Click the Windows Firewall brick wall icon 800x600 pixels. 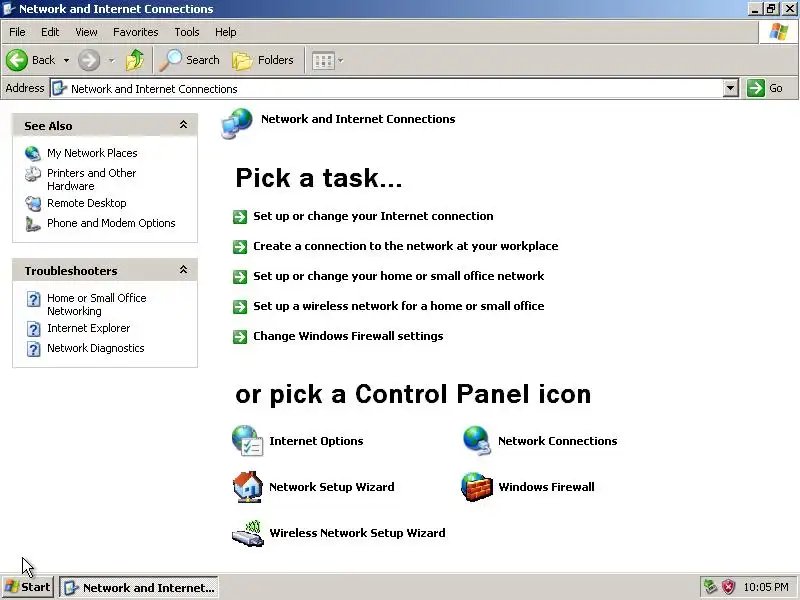(477, 487)
